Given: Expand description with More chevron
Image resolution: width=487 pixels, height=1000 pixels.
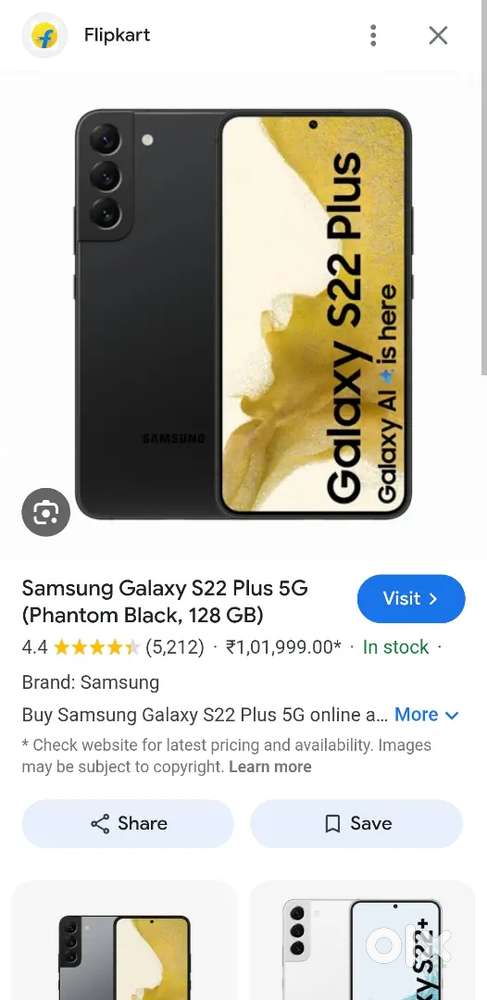Looking at the screenshot, I should tap(426, 714).
